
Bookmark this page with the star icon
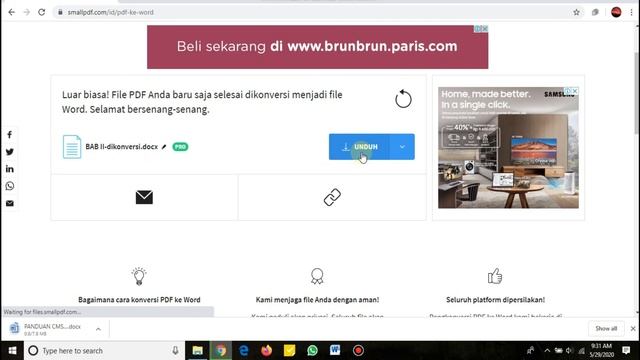(x=576, y=12)
